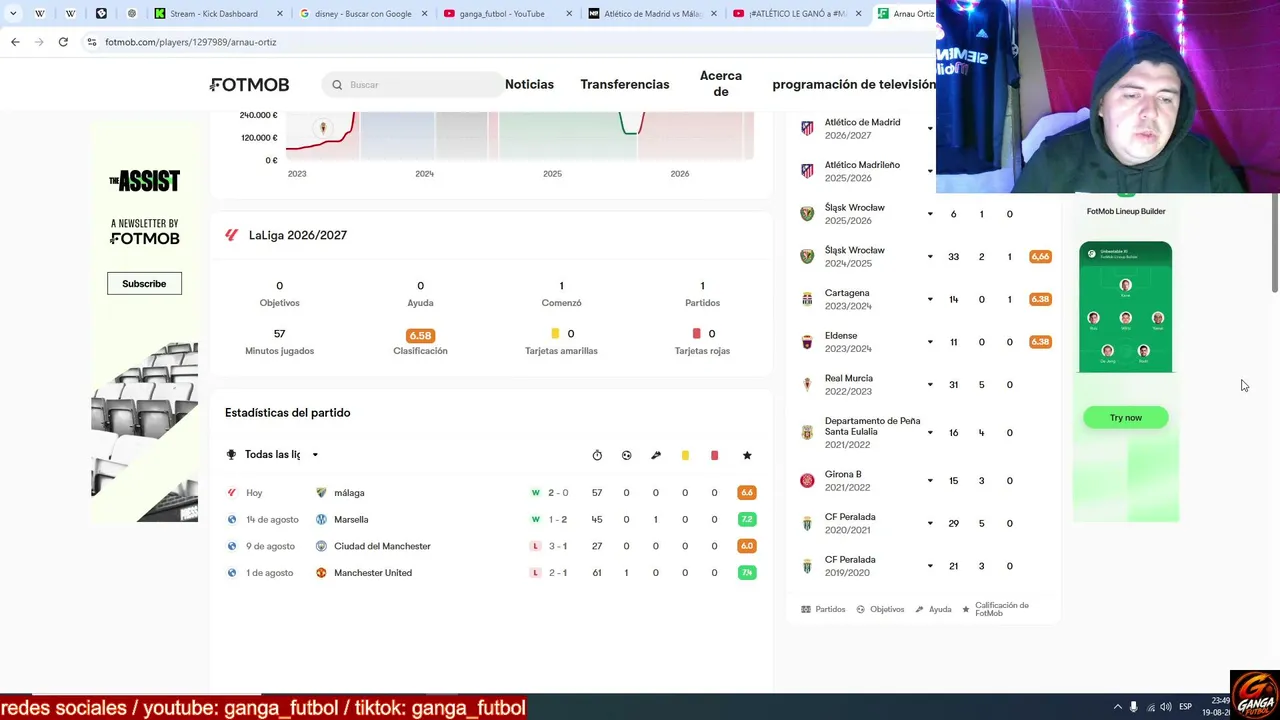This screenshot has width=1280, height=720.
Task: Click the Atlético de Madrid 2026/2027 crest
Action: coord(807,128)
